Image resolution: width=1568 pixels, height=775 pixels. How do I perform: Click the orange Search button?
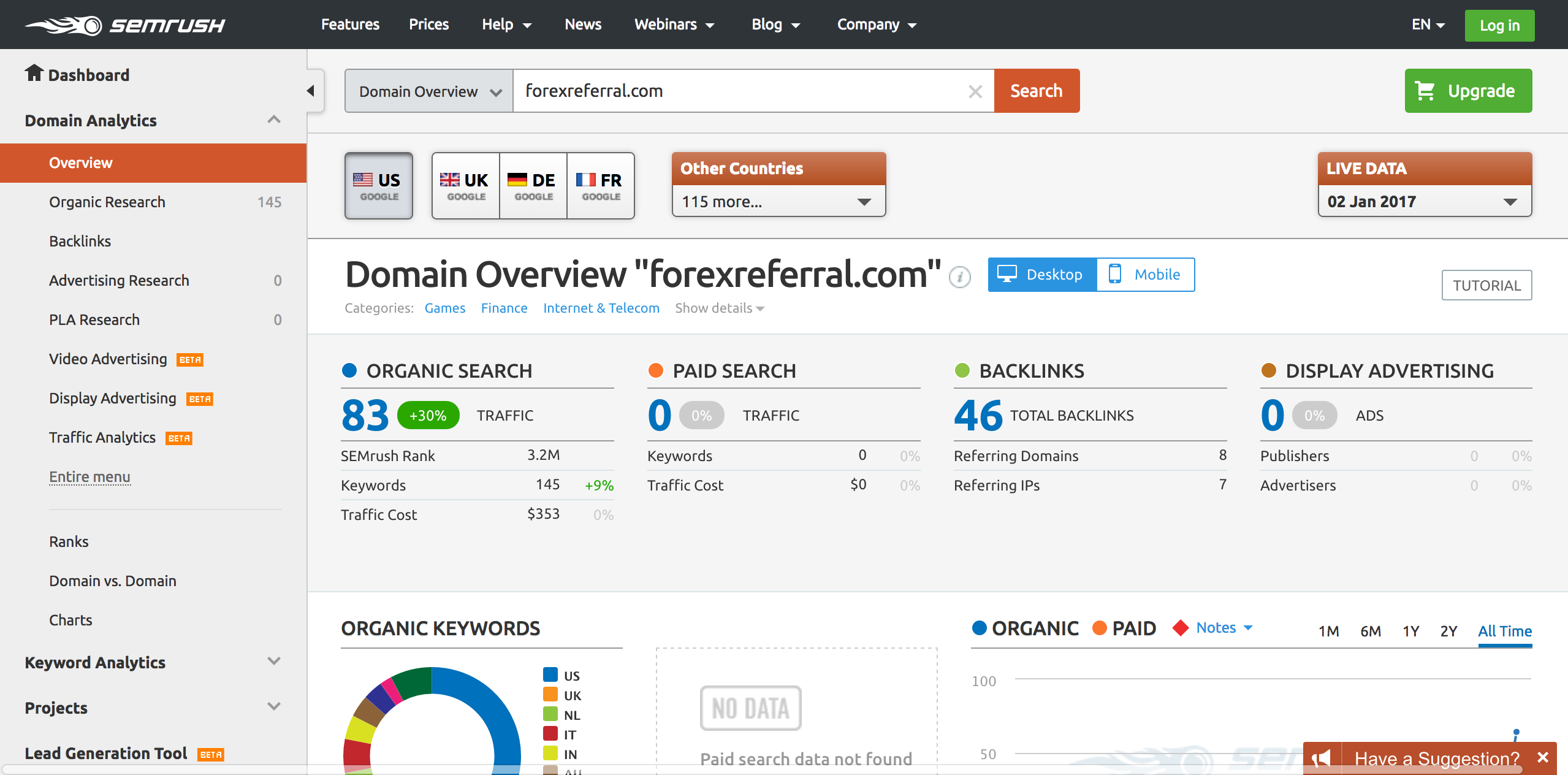tap(1036, 91)
